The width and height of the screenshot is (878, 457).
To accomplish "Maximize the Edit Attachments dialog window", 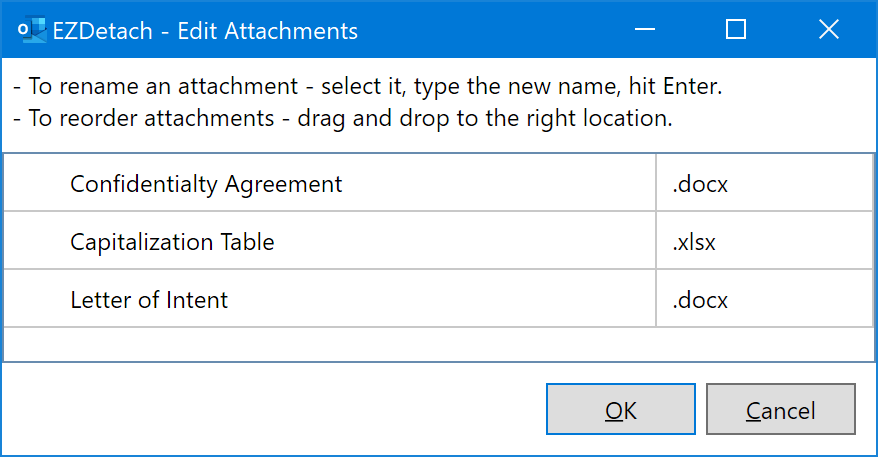I will (736, 29).
